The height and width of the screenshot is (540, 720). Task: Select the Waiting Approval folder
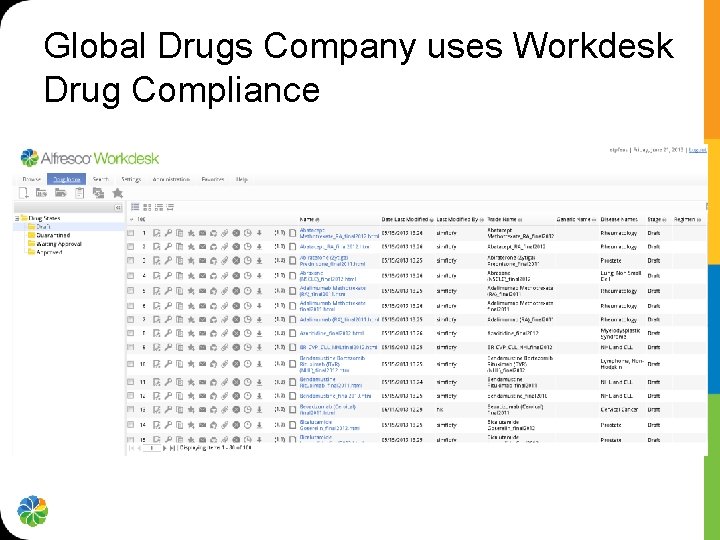click(55, 244)
